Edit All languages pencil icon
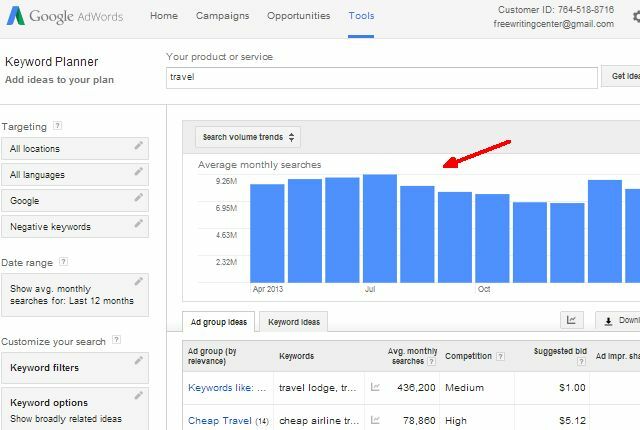Viewport: 640px width, 430px height. (139, 172)
